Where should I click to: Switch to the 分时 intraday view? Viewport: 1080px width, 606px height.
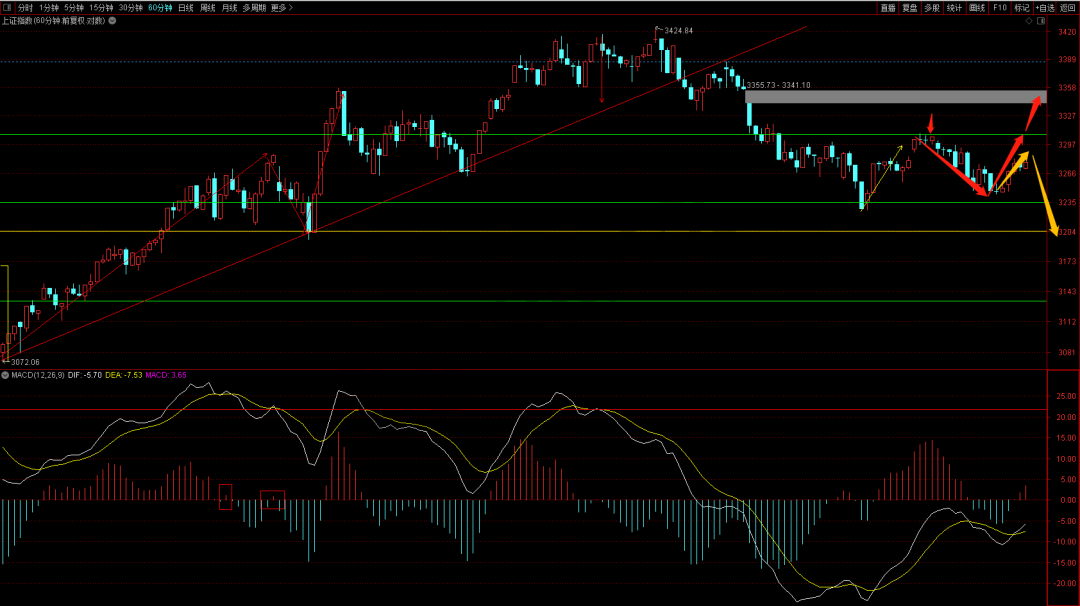[23, 7]
